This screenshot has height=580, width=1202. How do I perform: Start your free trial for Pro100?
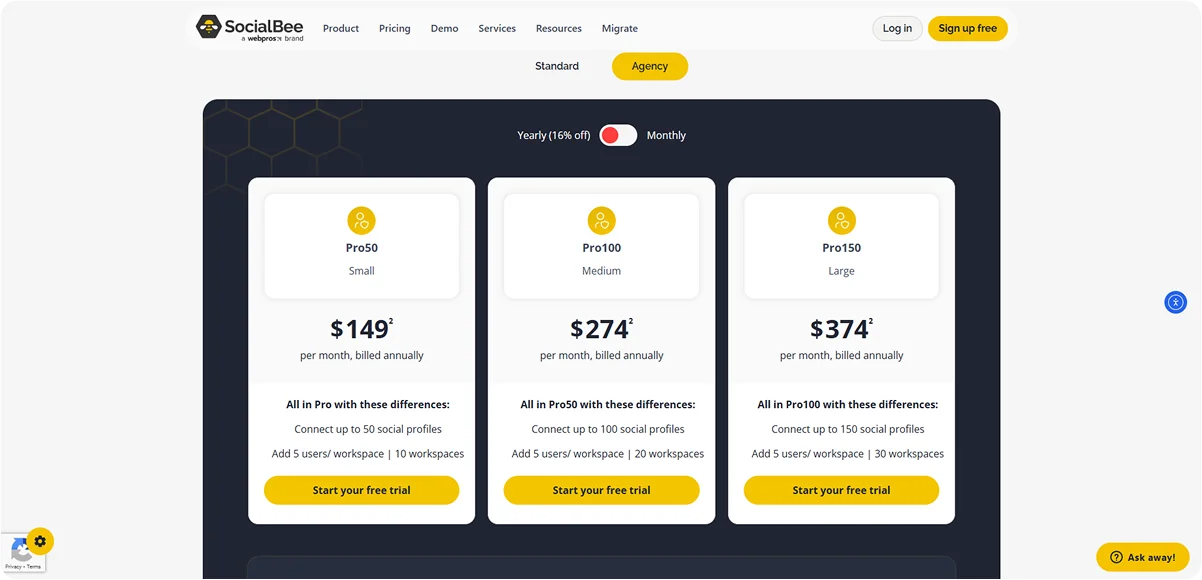(601, 490)
